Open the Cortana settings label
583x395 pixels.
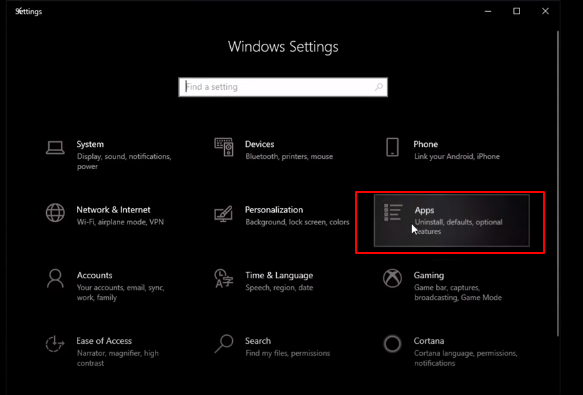pyautogui.click(x=429, y=341)
